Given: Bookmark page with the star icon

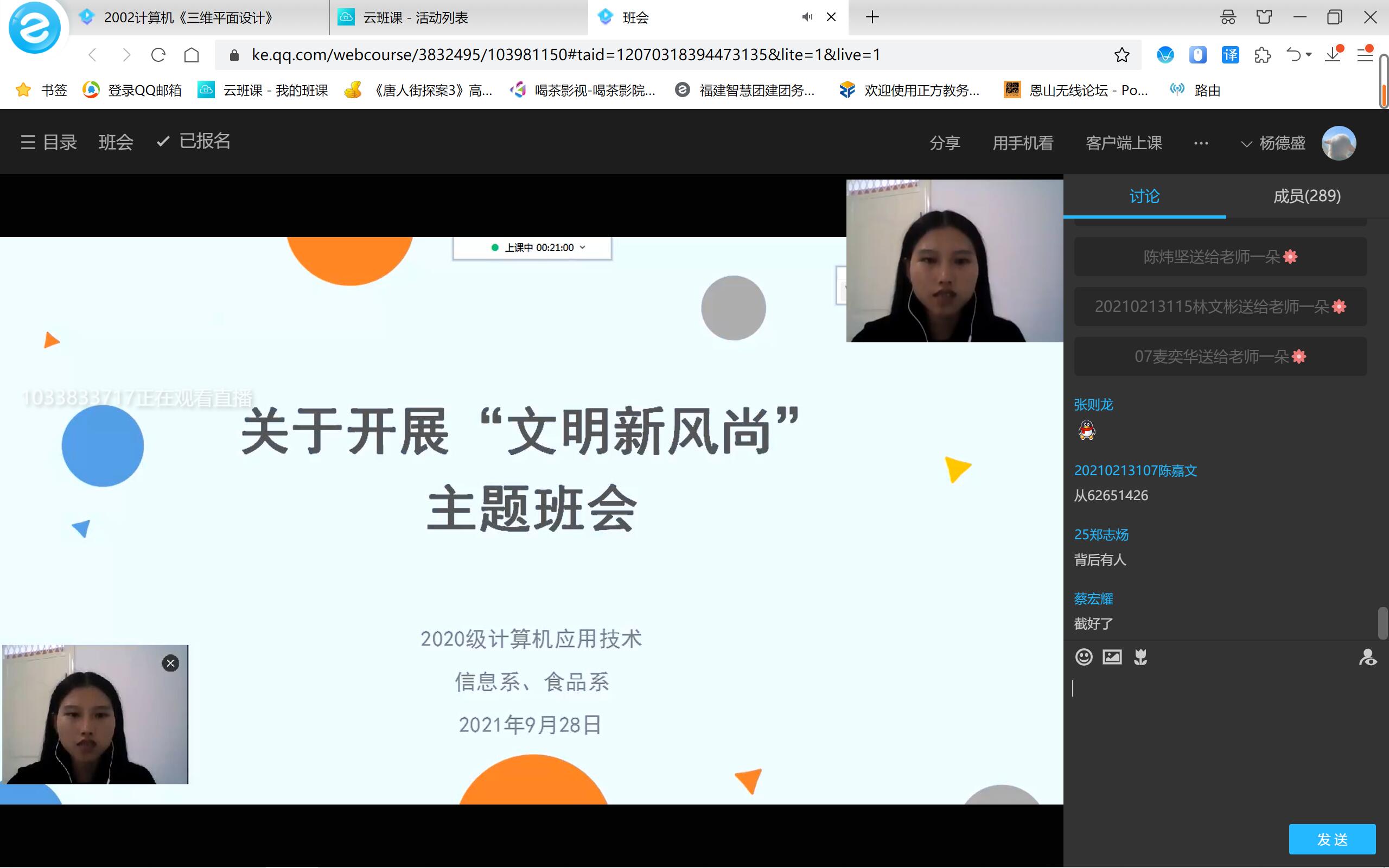Looking at the screenshot, I should tap(1122, 55).
